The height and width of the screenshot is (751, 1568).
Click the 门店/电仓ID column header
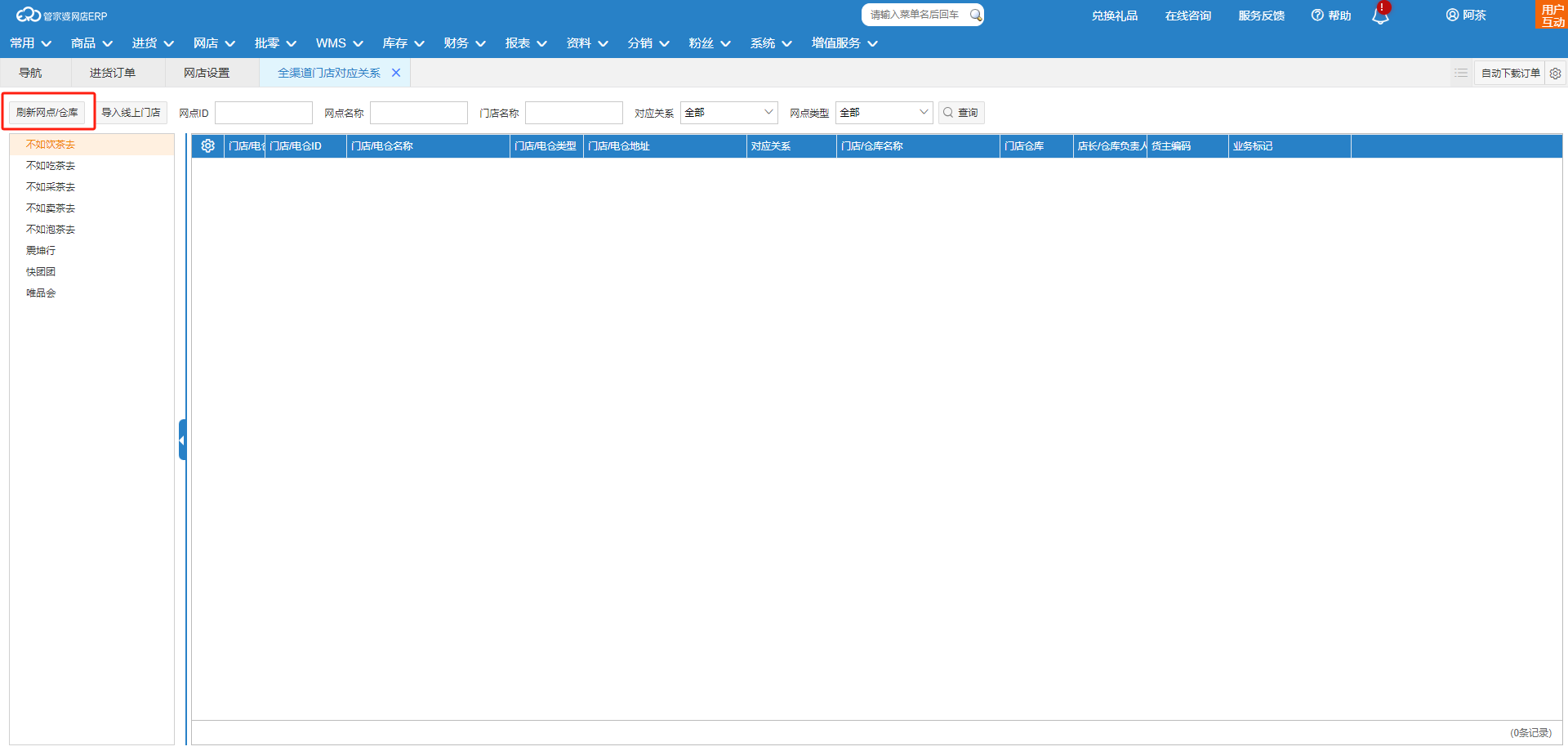click(306, 146)
